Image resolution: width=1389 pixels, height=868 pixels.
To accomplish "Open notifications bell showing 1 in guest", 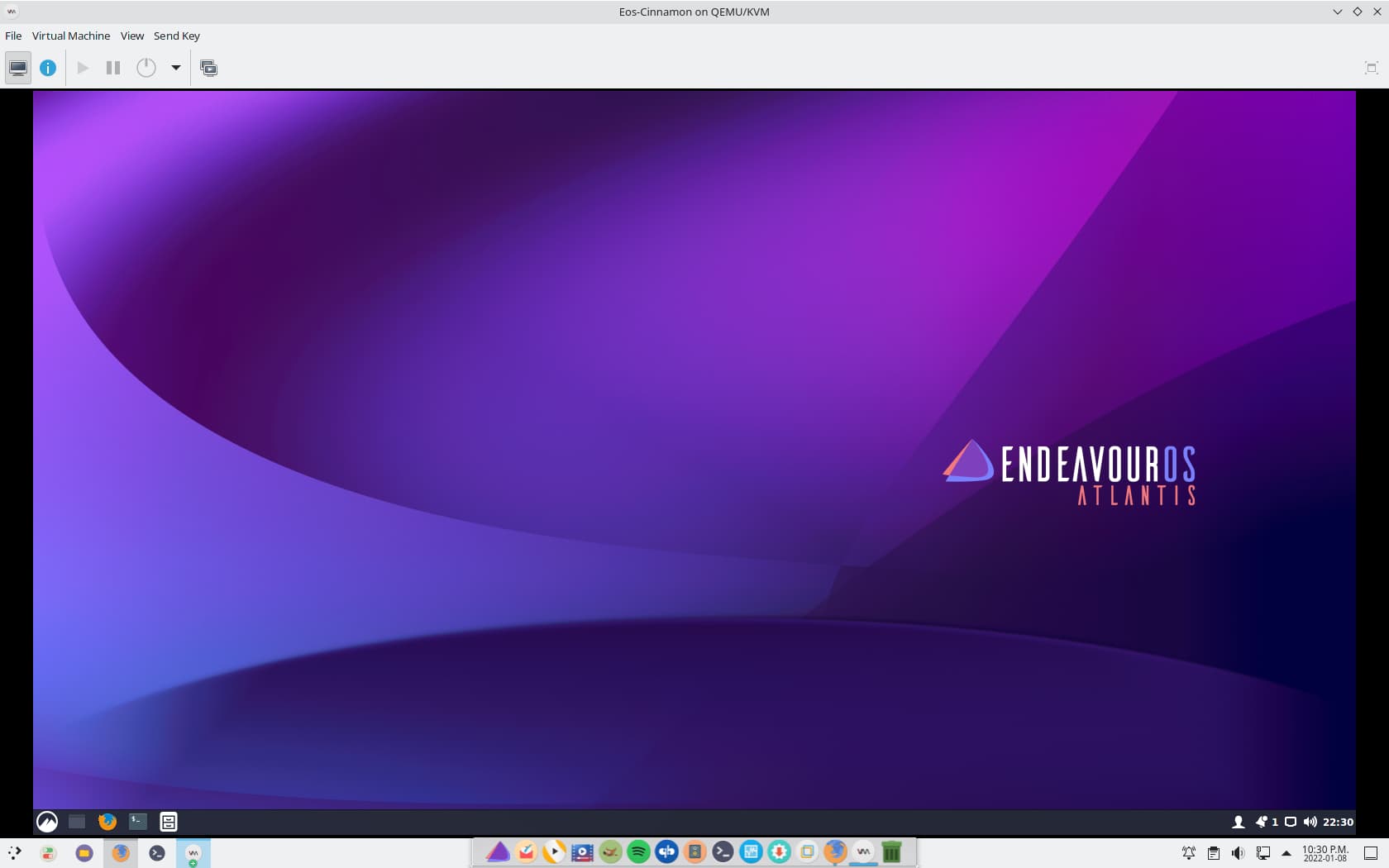I will tap(1266, 822).
